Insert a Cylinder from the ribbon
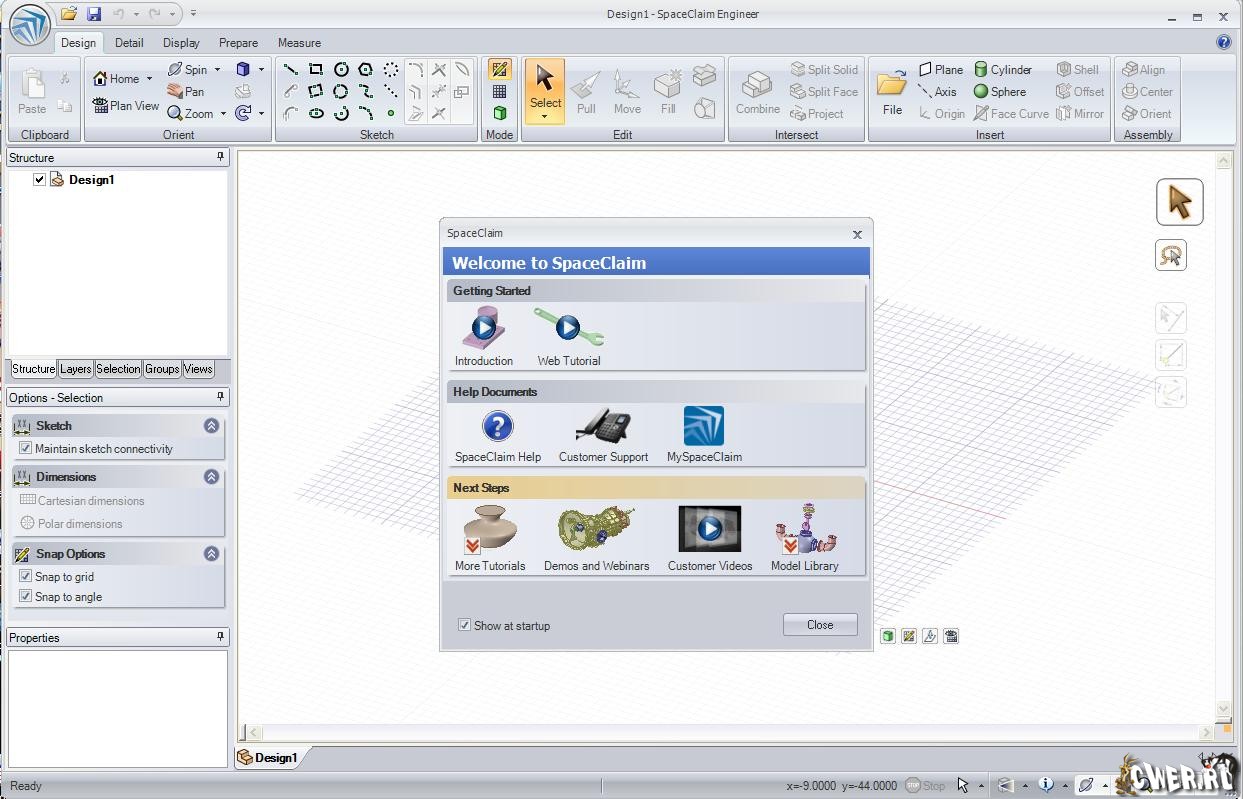The width and height of the screenshot is (1243, 799). click(1002, 70)
